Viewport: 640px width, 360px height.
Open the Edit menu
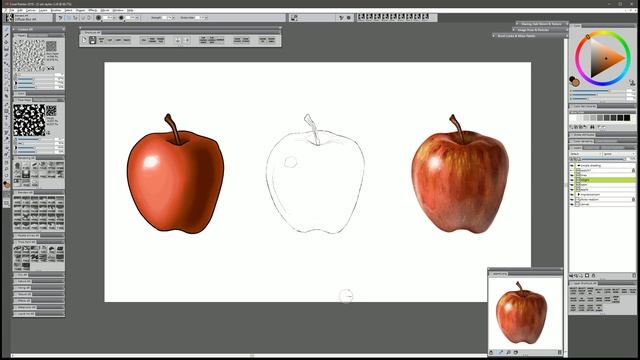20,10
